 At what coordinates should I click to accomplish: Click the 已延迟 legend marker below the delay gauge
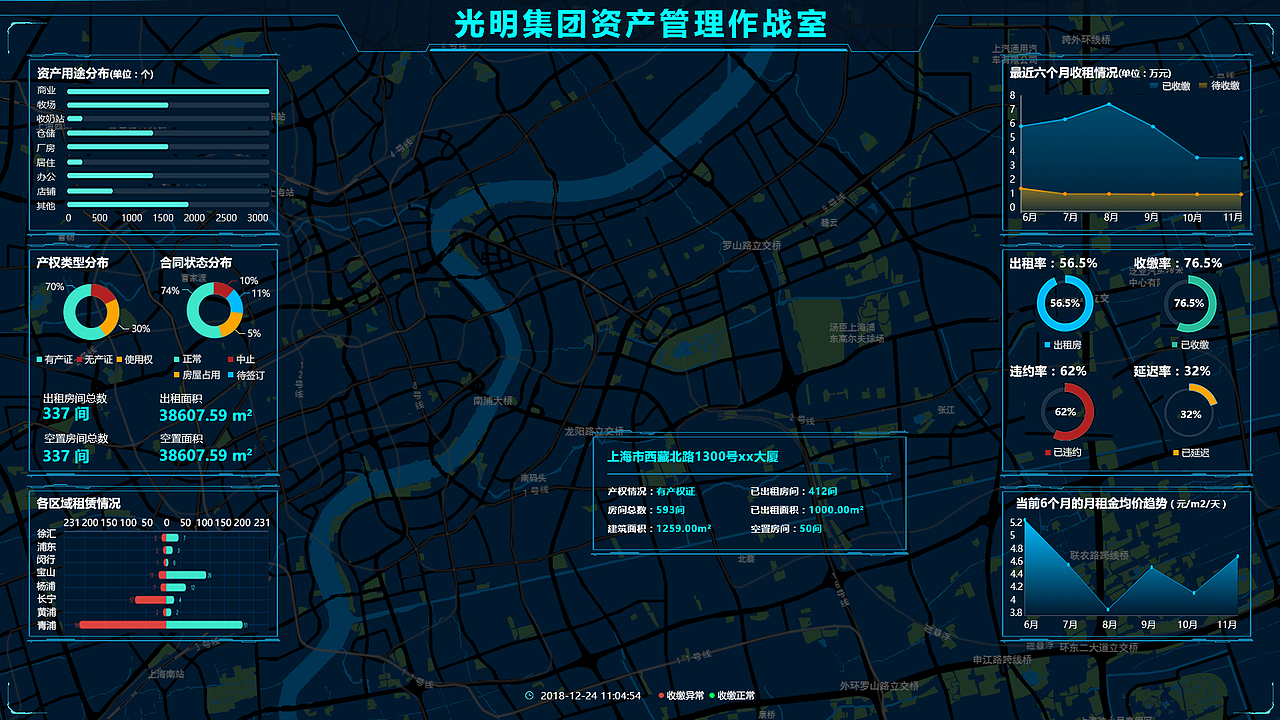click(x=1175, y=452)
